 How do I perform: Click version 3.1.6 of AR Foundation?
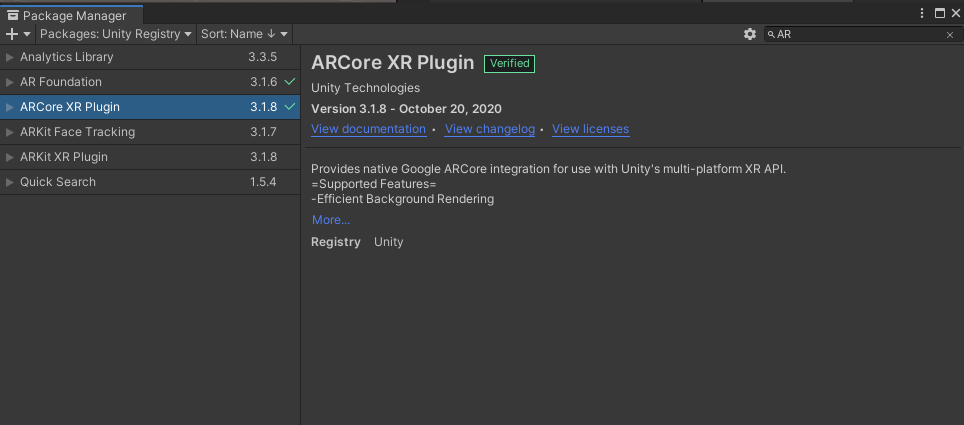pos(263,82)
